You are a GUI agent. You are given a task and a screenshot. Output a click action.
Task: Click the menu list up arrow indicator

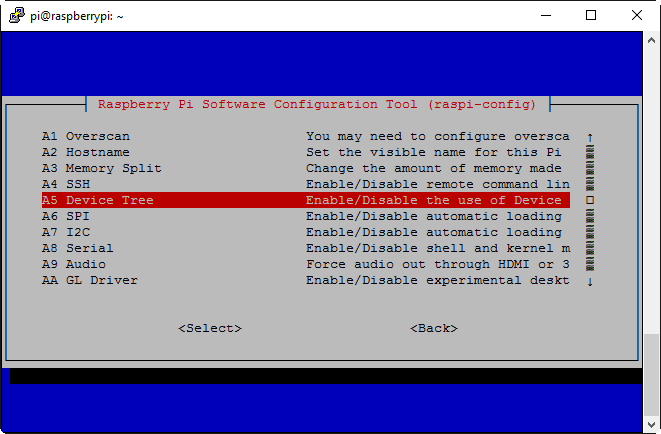[590, 137]
